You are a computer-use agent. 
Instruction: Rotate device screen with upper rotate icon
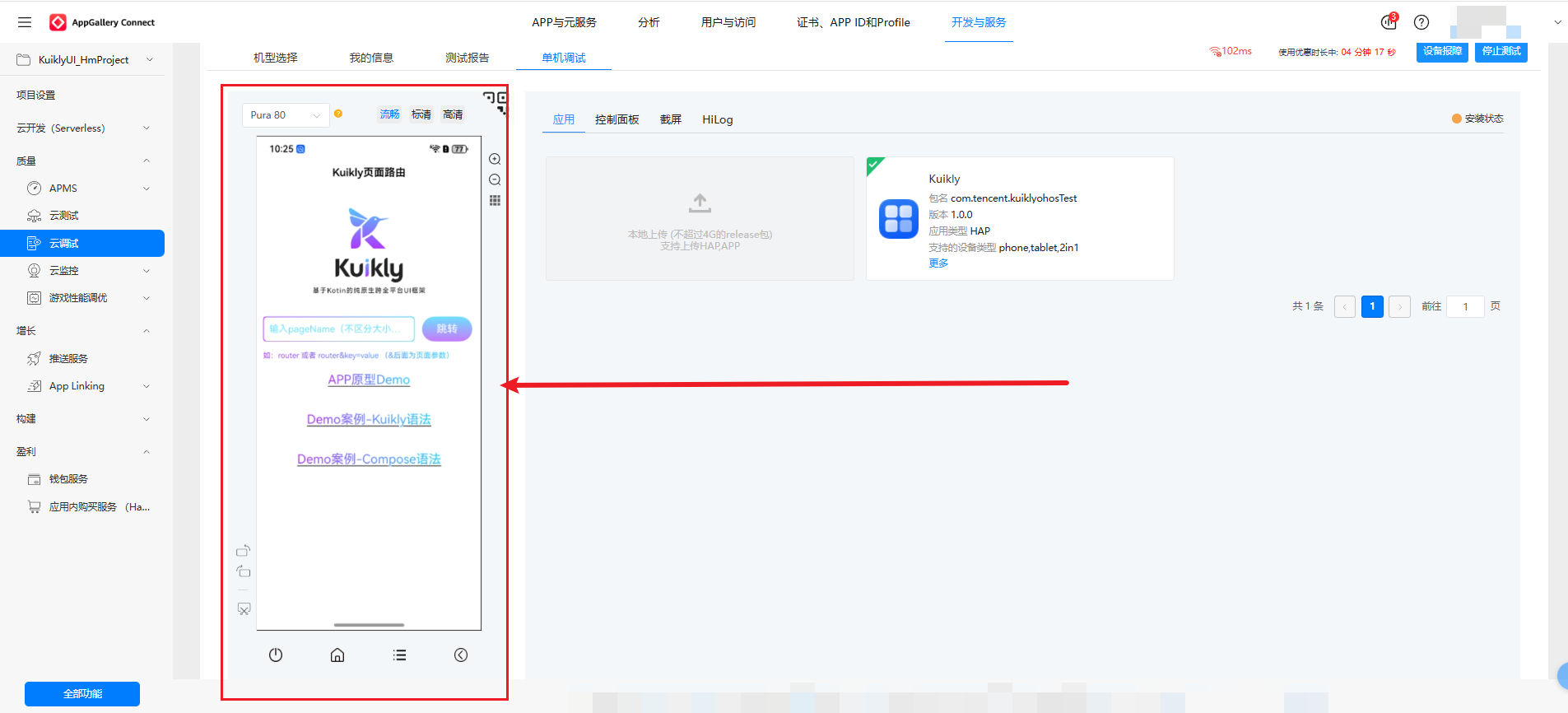click(x=243, y=550)
